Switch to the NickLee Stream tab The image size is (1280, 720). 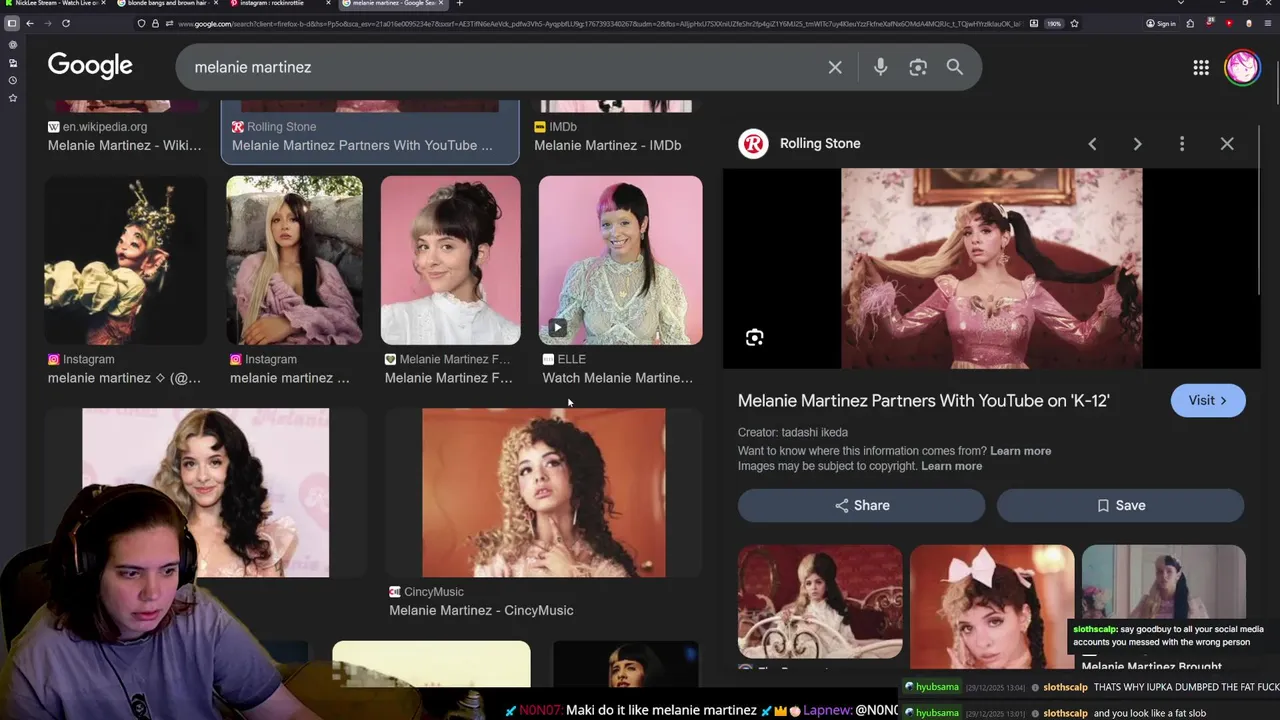52,3
